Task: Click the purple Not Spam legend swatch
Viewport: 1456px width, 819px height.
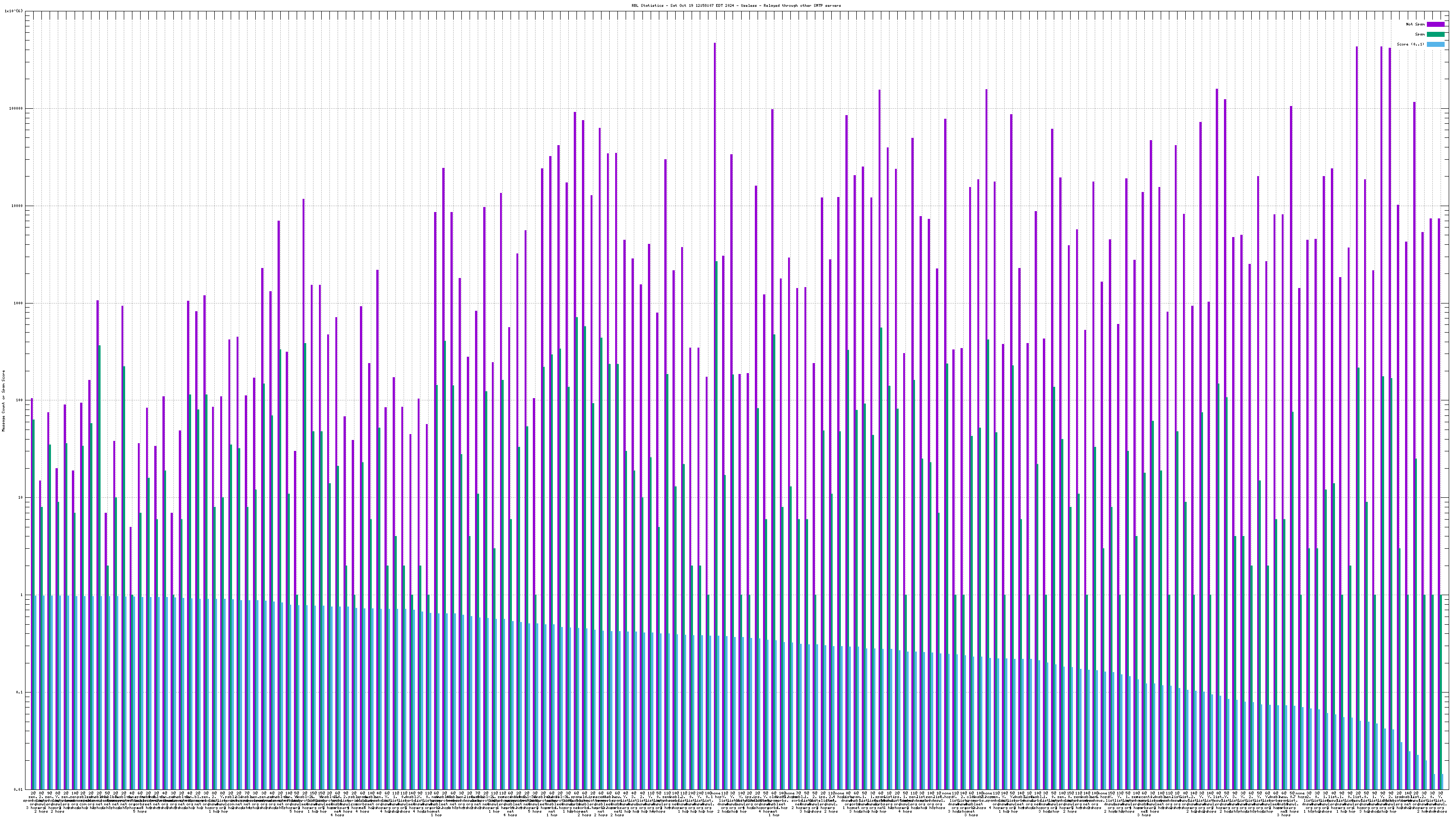Action: [x=1435, y=24]
